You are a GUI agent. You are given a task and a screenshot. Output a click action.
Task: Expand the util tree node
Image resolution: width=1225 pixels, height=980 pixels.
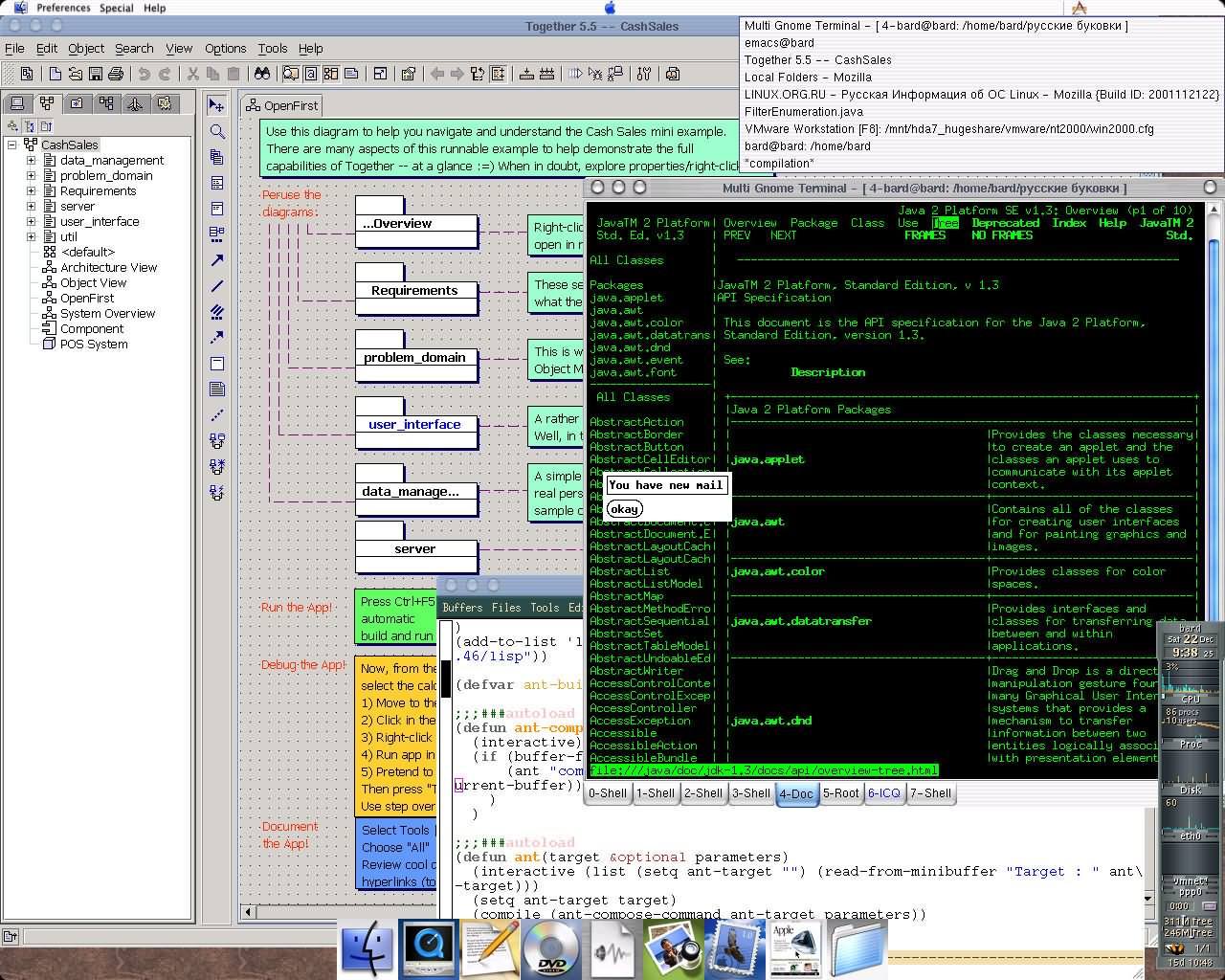31,236
